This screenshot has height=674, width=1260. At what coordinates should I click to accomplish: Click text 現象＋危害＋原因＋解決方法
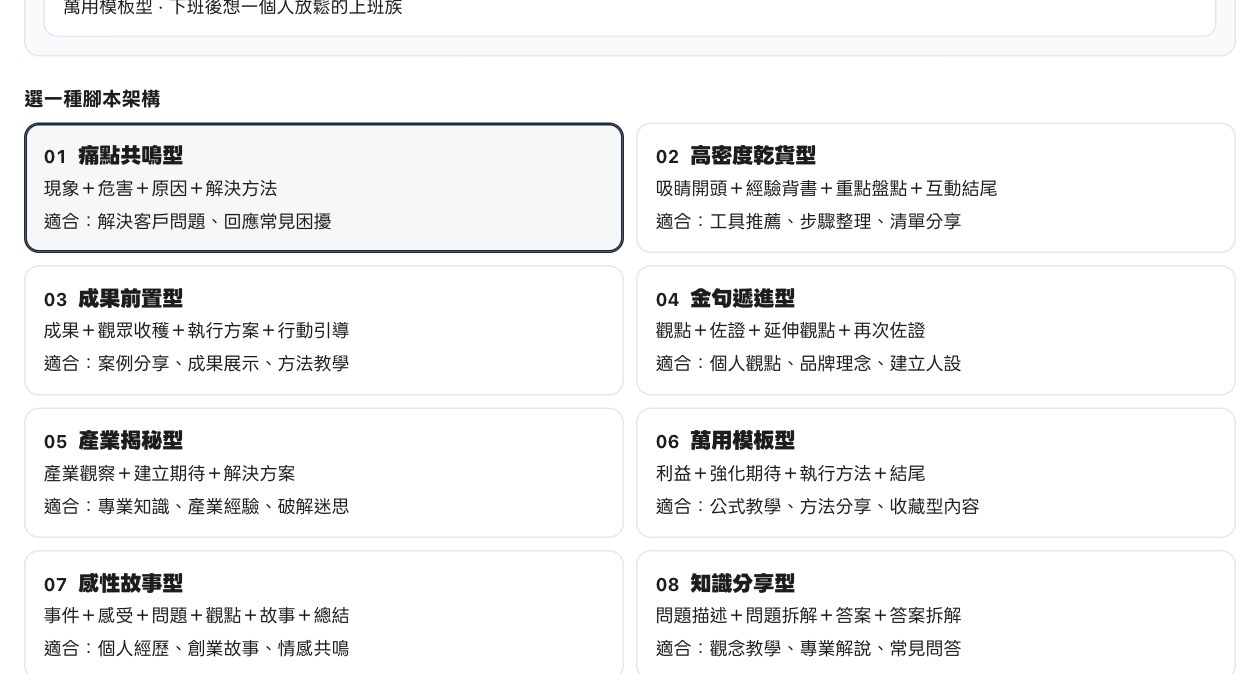click(x=161, y=189)
